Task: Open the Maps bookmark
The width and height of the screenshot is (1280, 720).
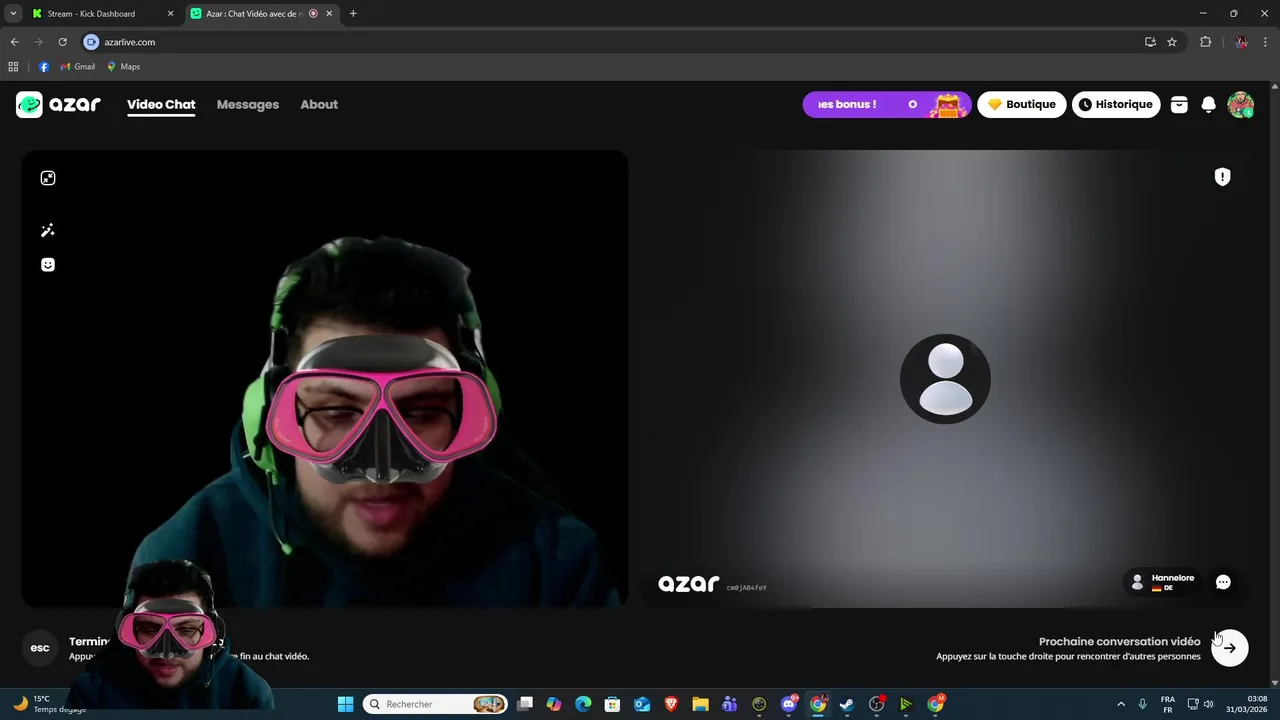Action: 124,67
